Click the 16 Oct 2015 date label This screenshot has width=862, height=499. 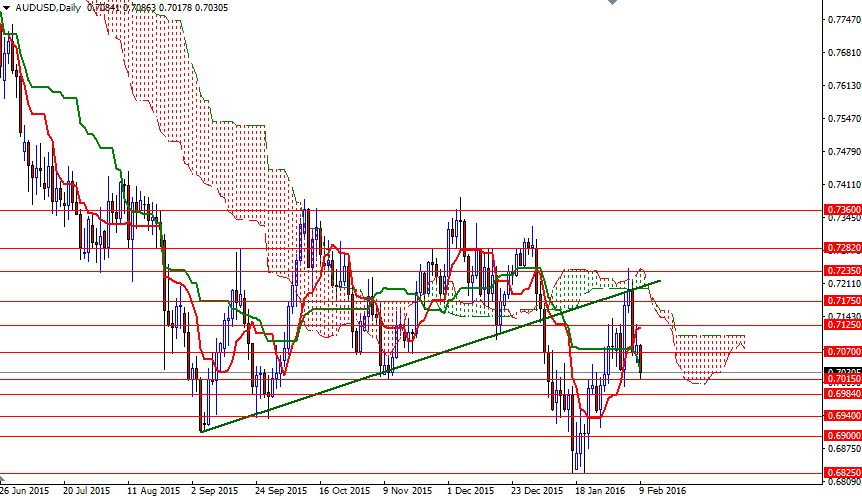pos(344,490)
